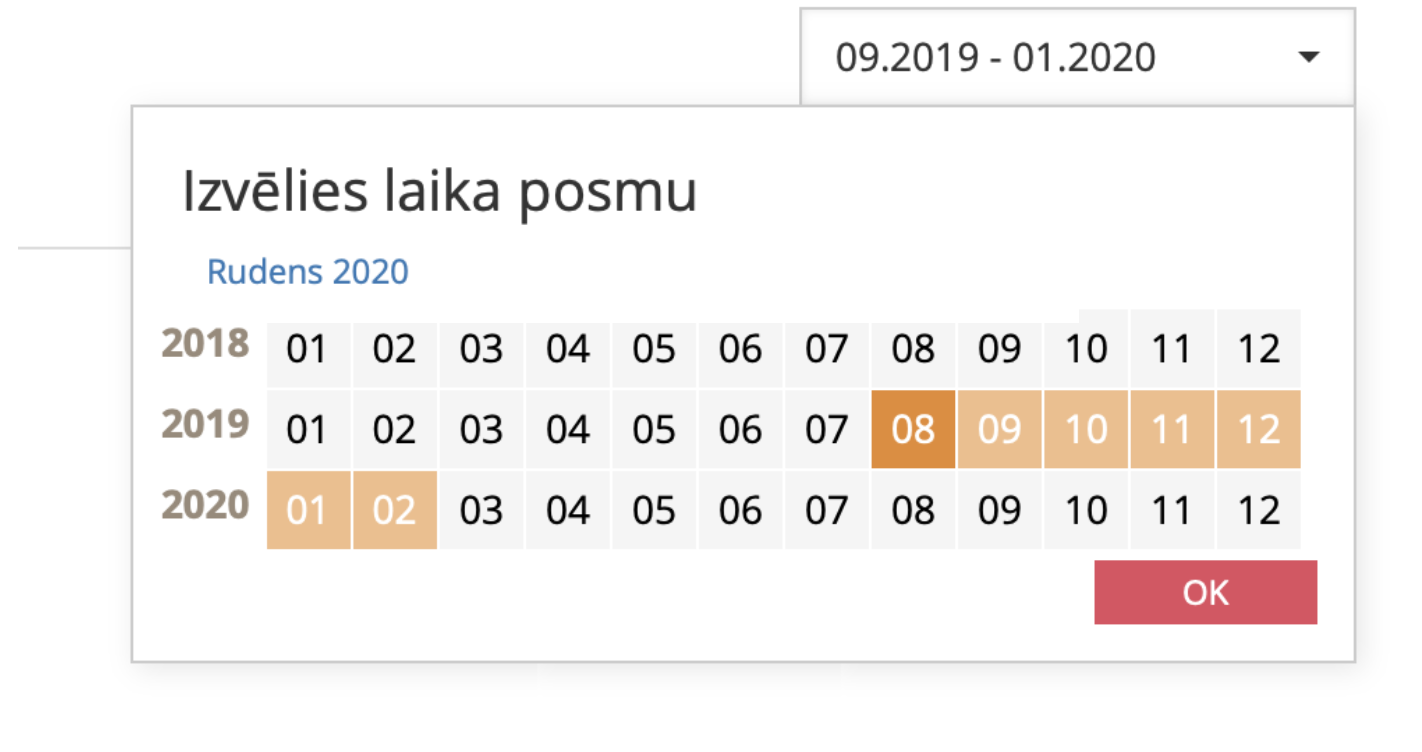Select month 09 in 2019 row

[999, 430]
